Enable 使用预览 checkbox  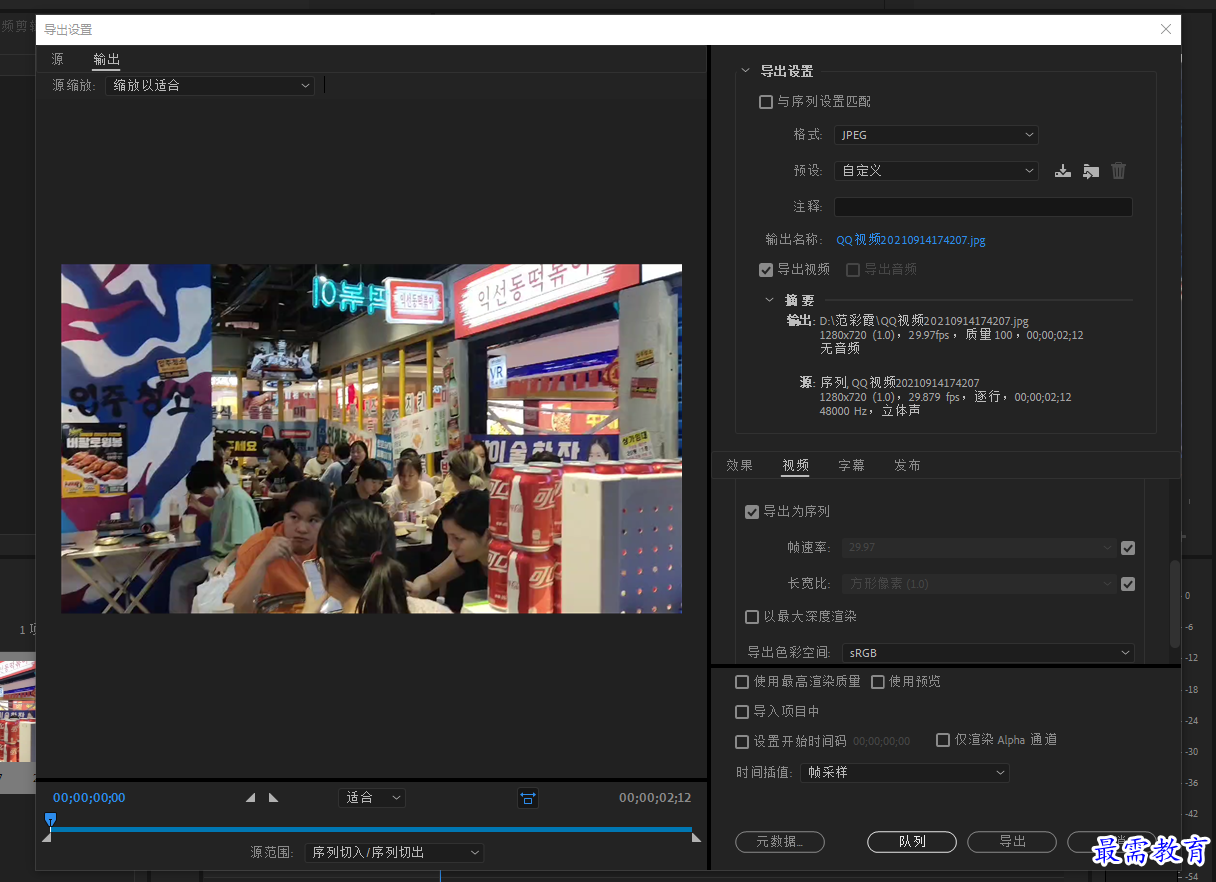click(878, 682)
